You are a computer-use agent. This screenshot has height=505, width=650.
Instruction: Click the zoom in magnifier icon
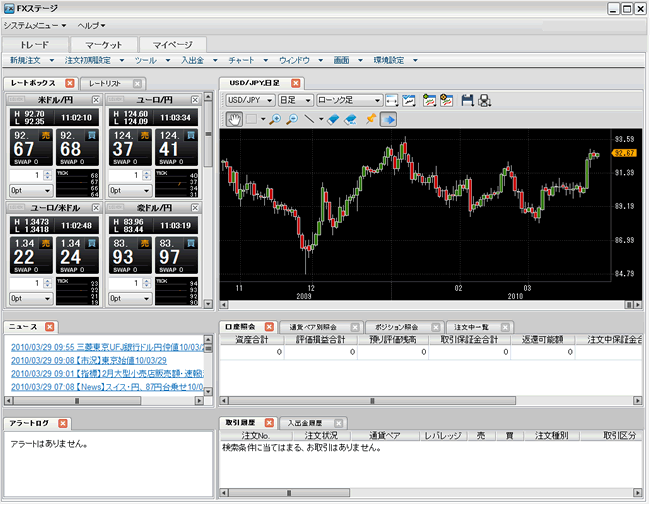coord(275,119)
